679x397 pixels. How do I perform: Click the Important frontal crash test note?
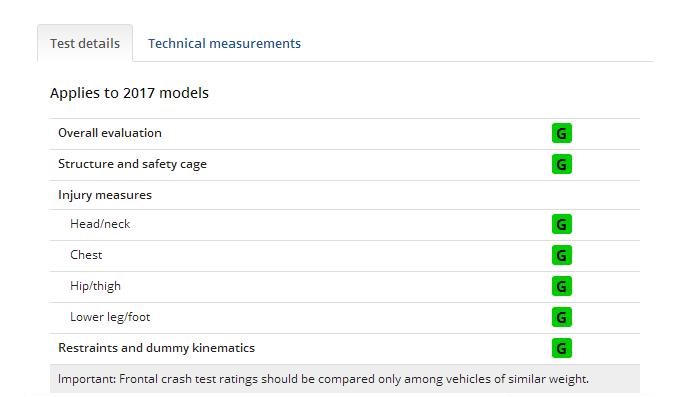click(323, 379)
